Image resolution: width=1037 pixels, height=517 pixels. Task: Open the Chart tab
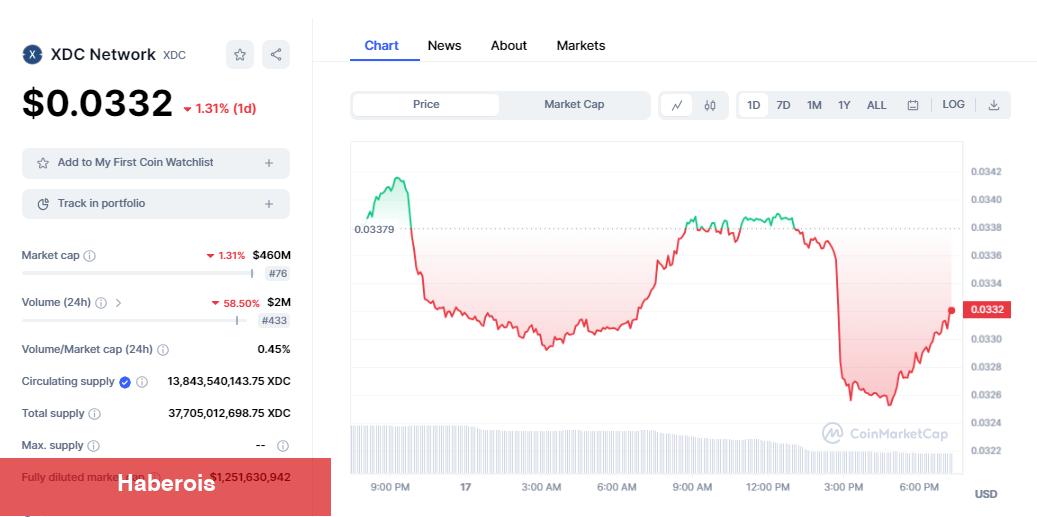click(x=382, y=46)
